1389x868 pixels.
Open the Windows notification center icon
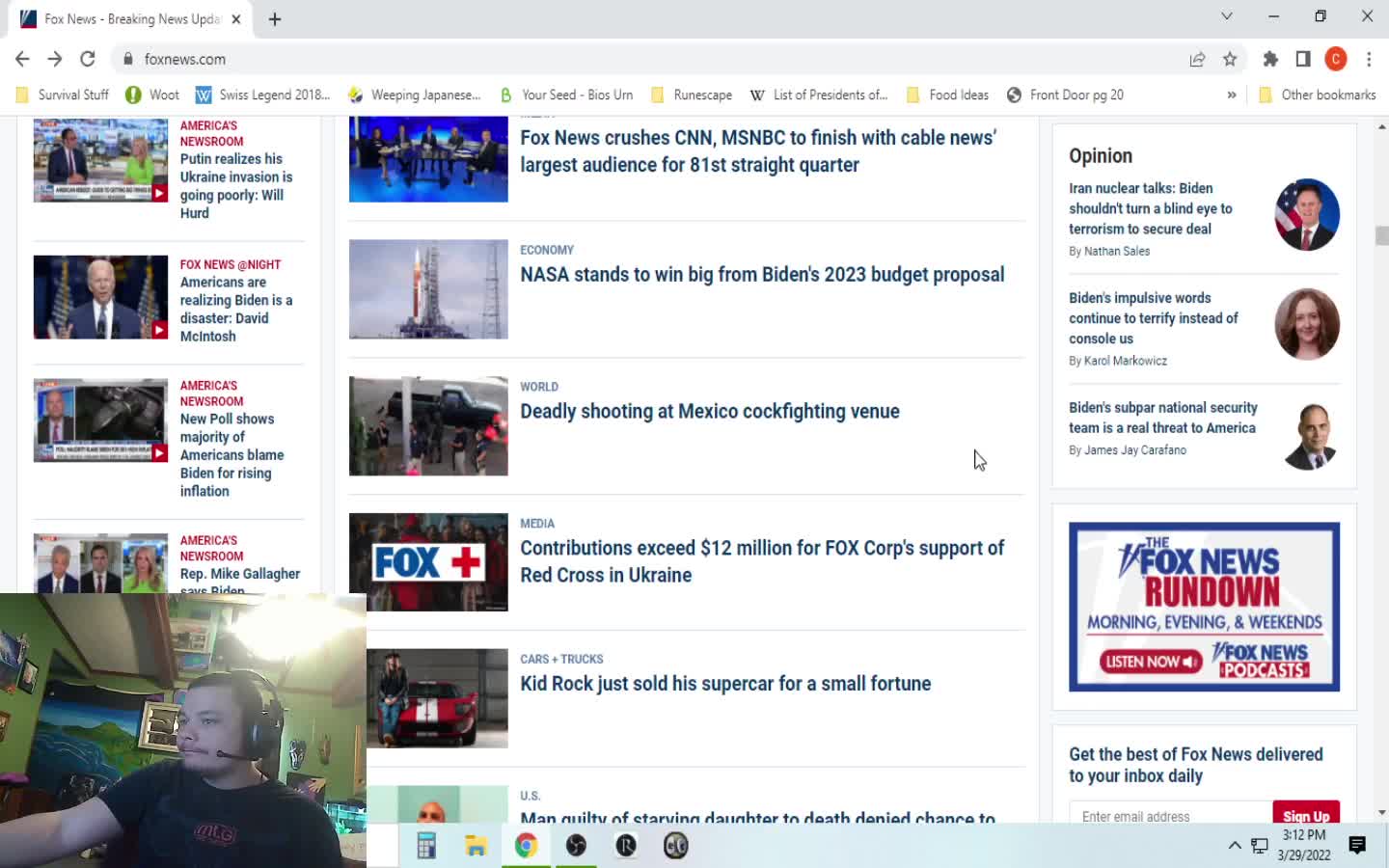click(x=1357, y=846)
